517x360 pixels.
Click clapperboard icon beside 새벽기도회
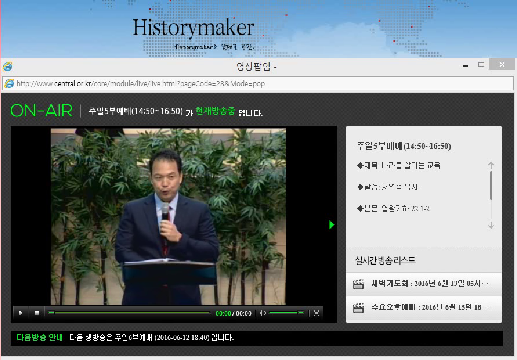(358, 284)
